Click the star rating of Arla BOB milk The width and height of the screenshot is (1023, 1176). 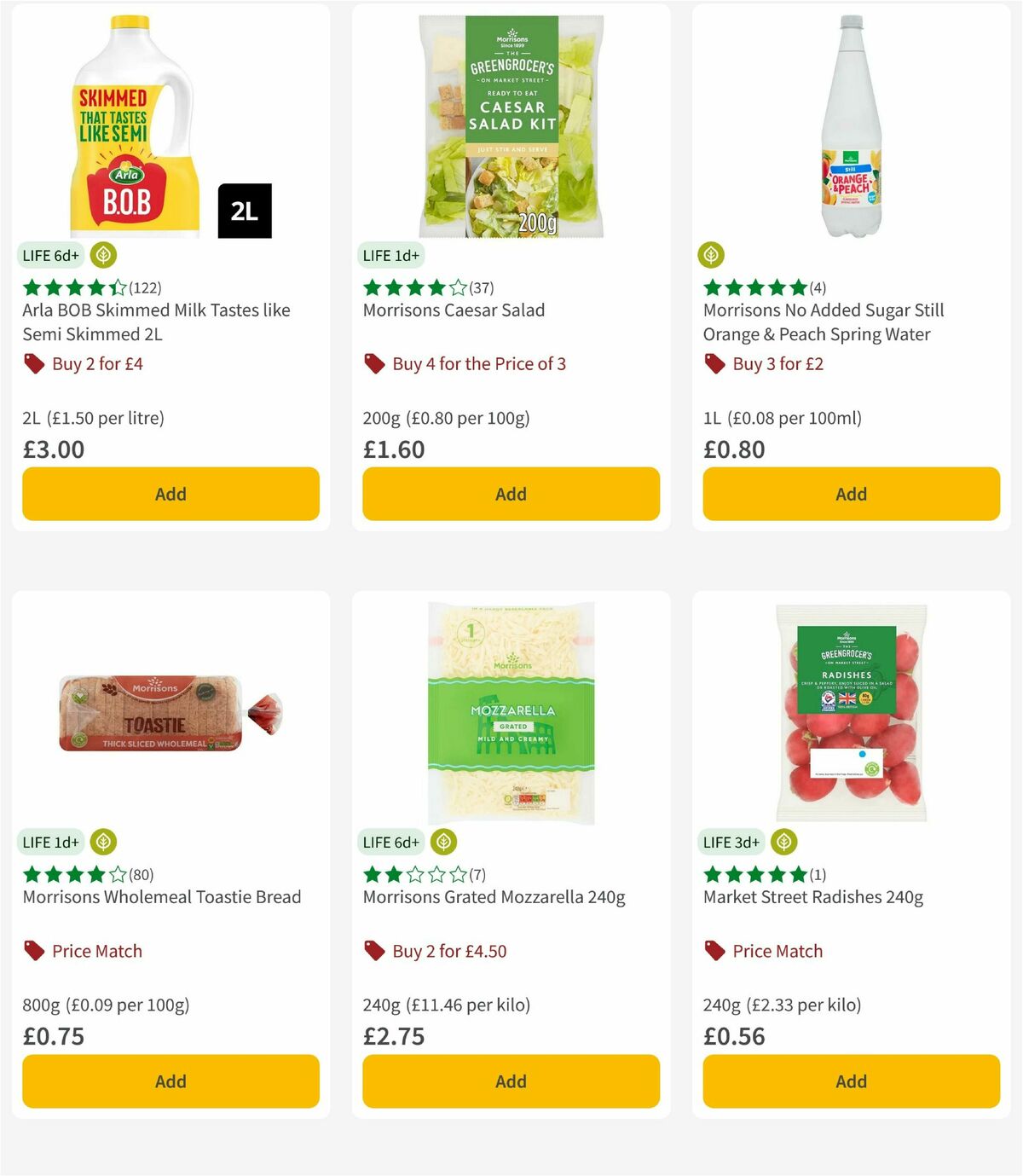[x=72, y=287]
